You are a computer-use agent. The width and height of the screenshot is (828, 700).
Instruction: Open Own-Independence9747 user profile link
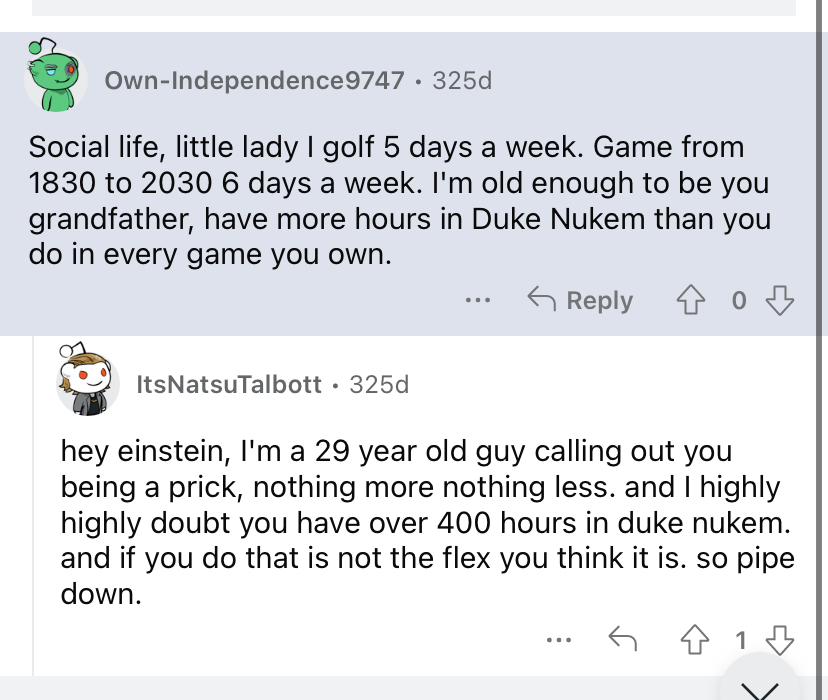pyautogui.click(x=255, y=80)
